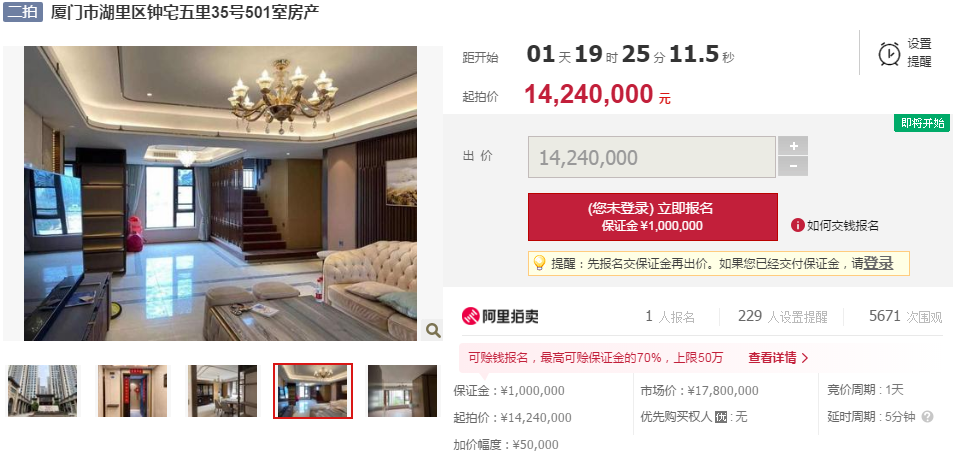Select the entrance door thumbnail
This screenshot has width=953, height=456.
click(x=132, y=391)
